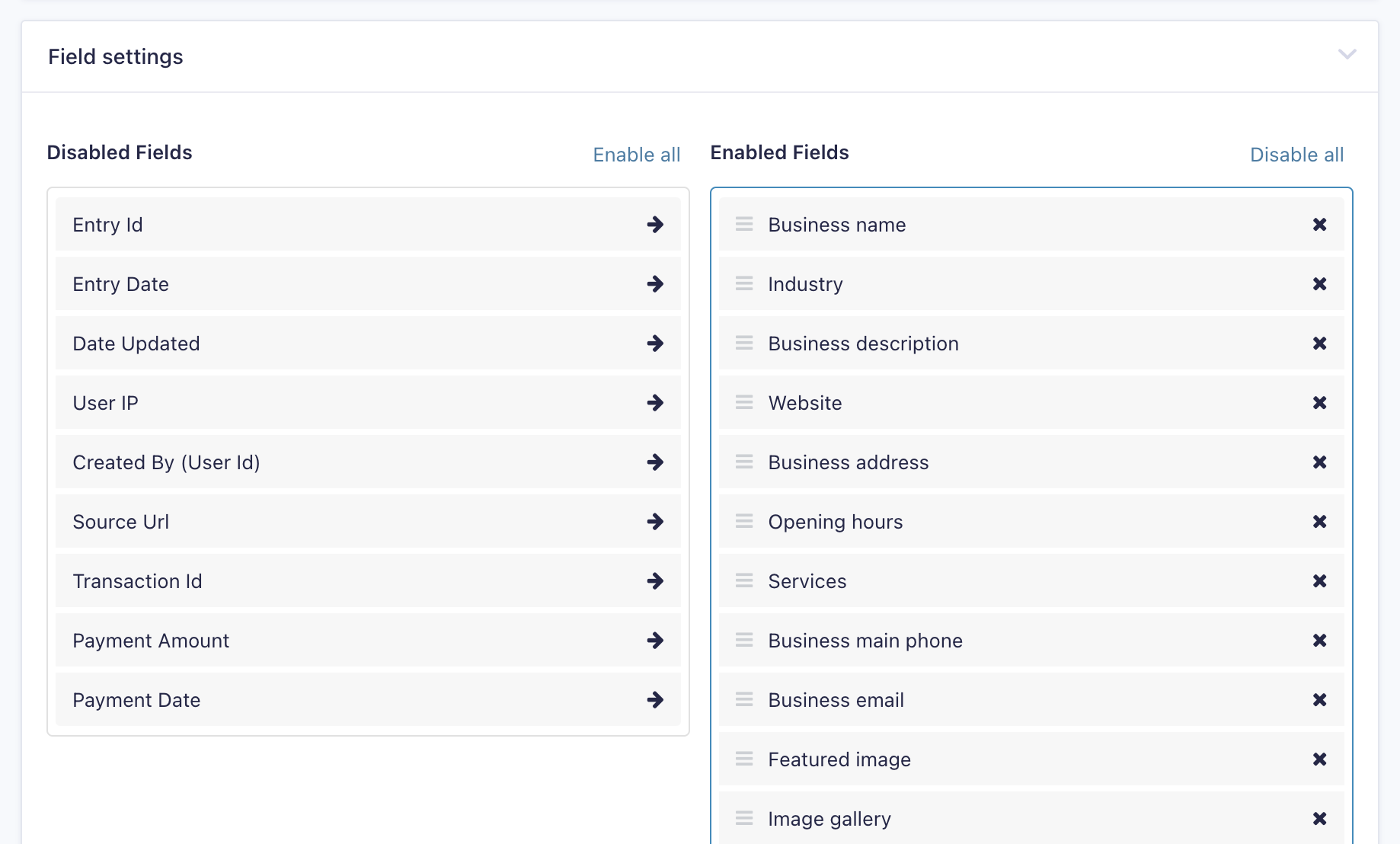
Task: Remove Website from enabled fields via X
Action: point(1319,402)
